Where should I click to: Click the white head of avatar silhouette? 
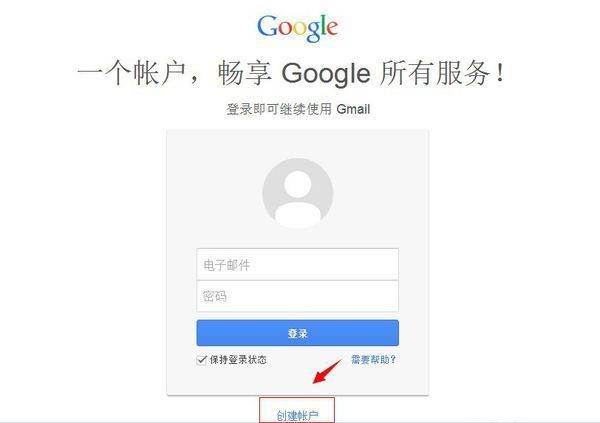(297, 184)
